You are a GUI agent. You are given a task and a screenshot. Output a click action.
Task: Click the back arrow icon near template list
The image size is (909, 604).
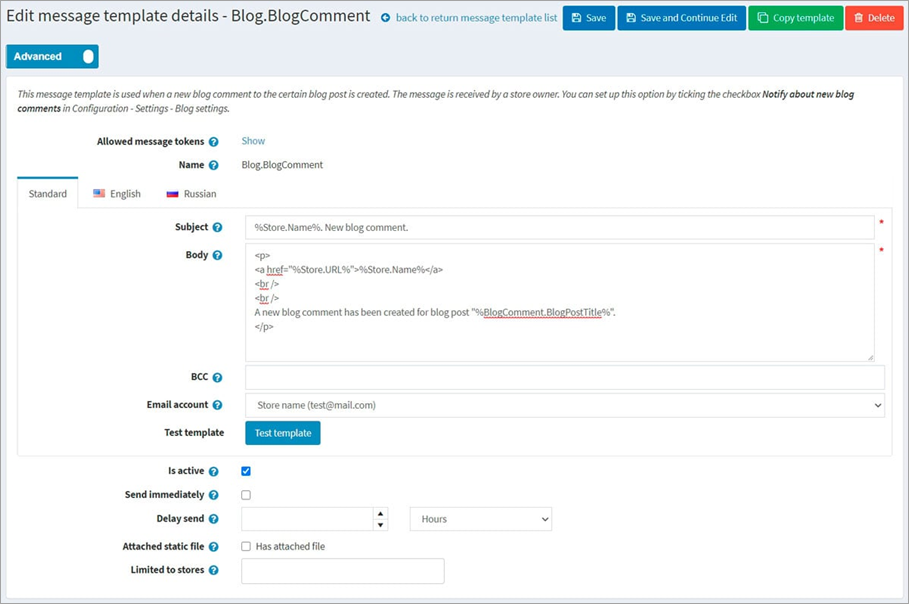385,18
